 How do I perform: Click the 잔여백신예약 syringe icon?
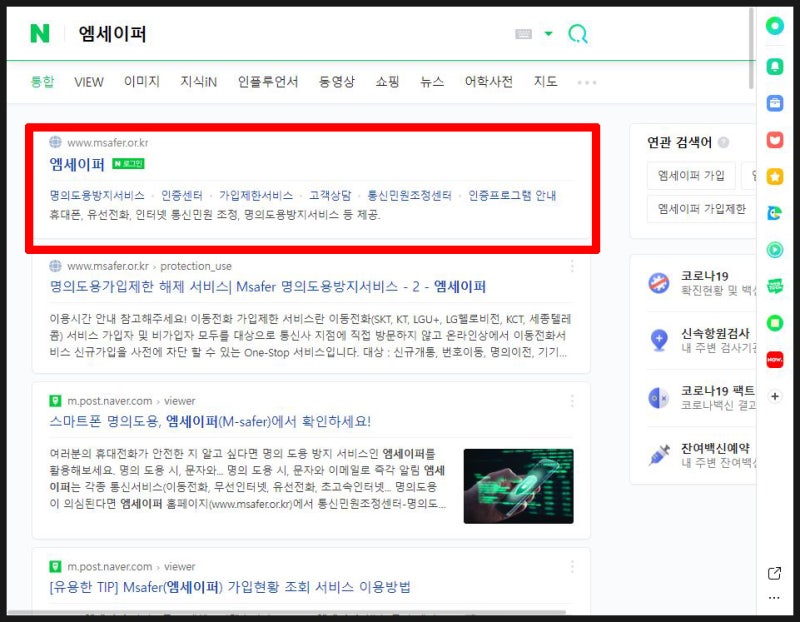[x=659, y=455]
